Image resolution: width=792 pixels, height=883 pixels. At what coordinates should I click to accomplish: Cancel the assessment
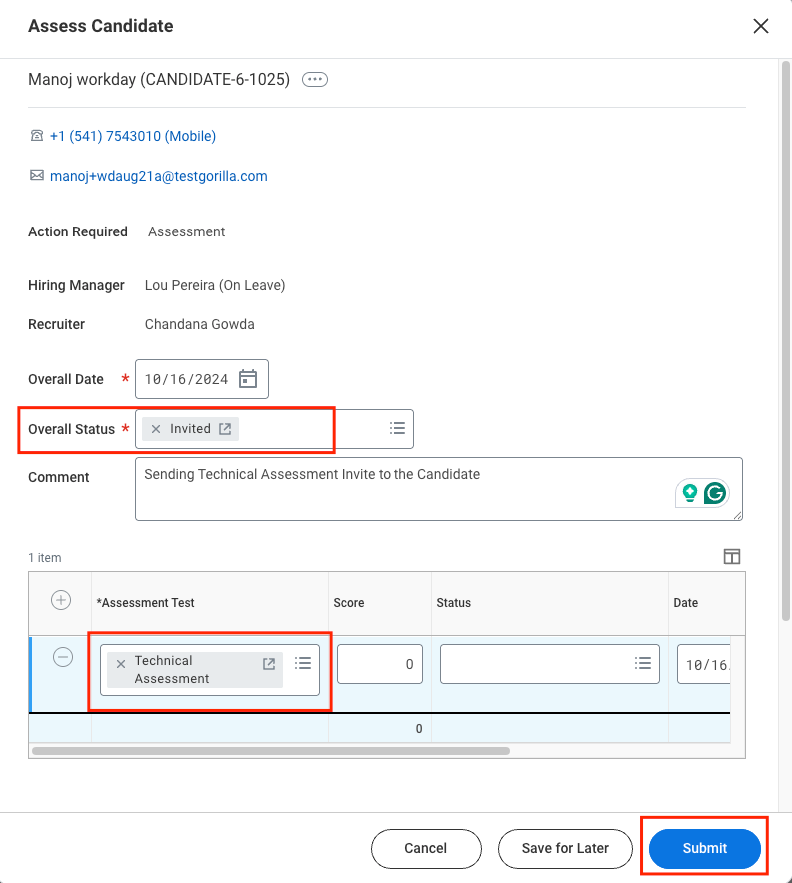(426, 848)
